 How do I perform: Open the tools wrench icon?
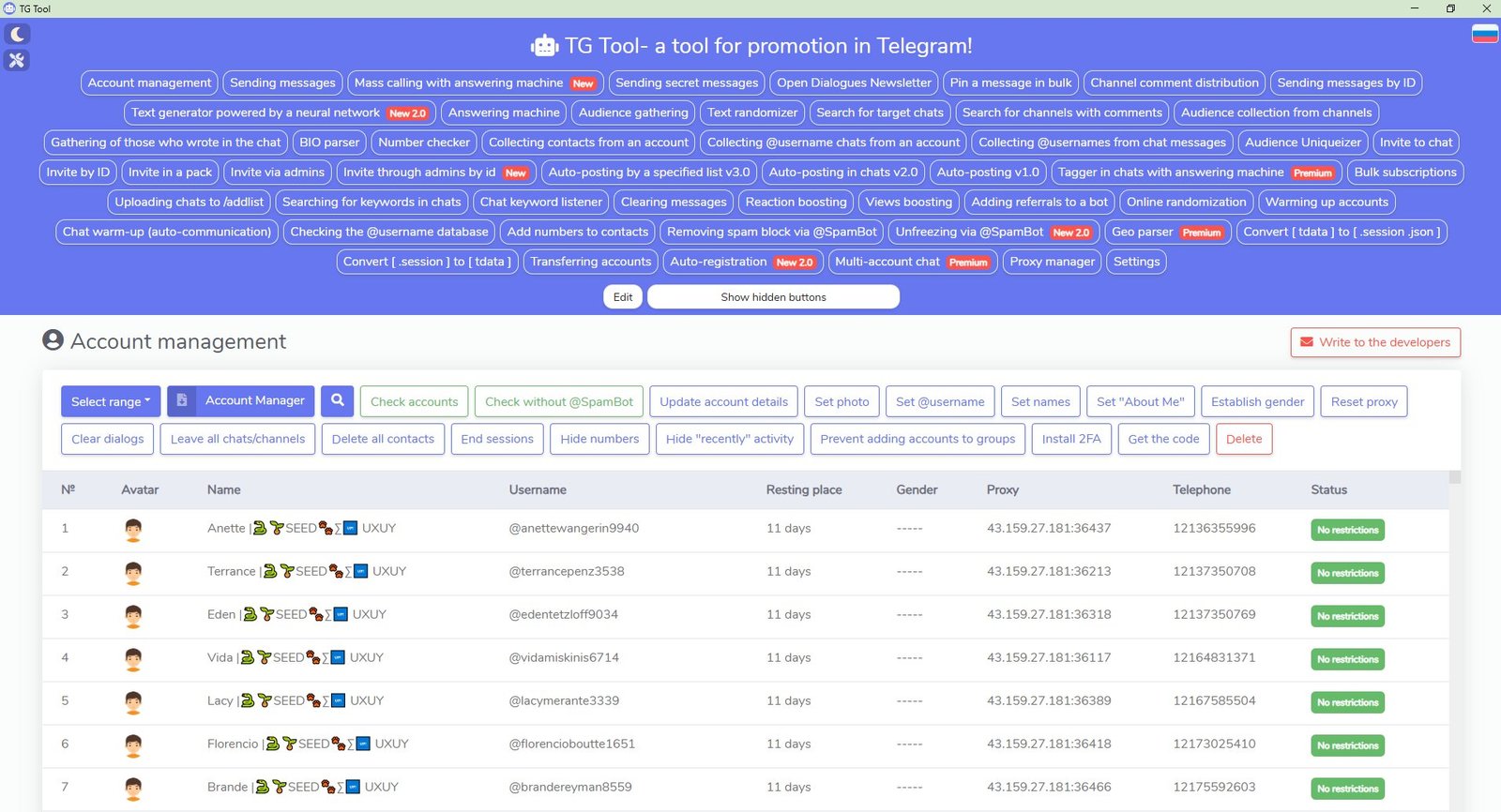pyautogui.click(x=17, y=61)
